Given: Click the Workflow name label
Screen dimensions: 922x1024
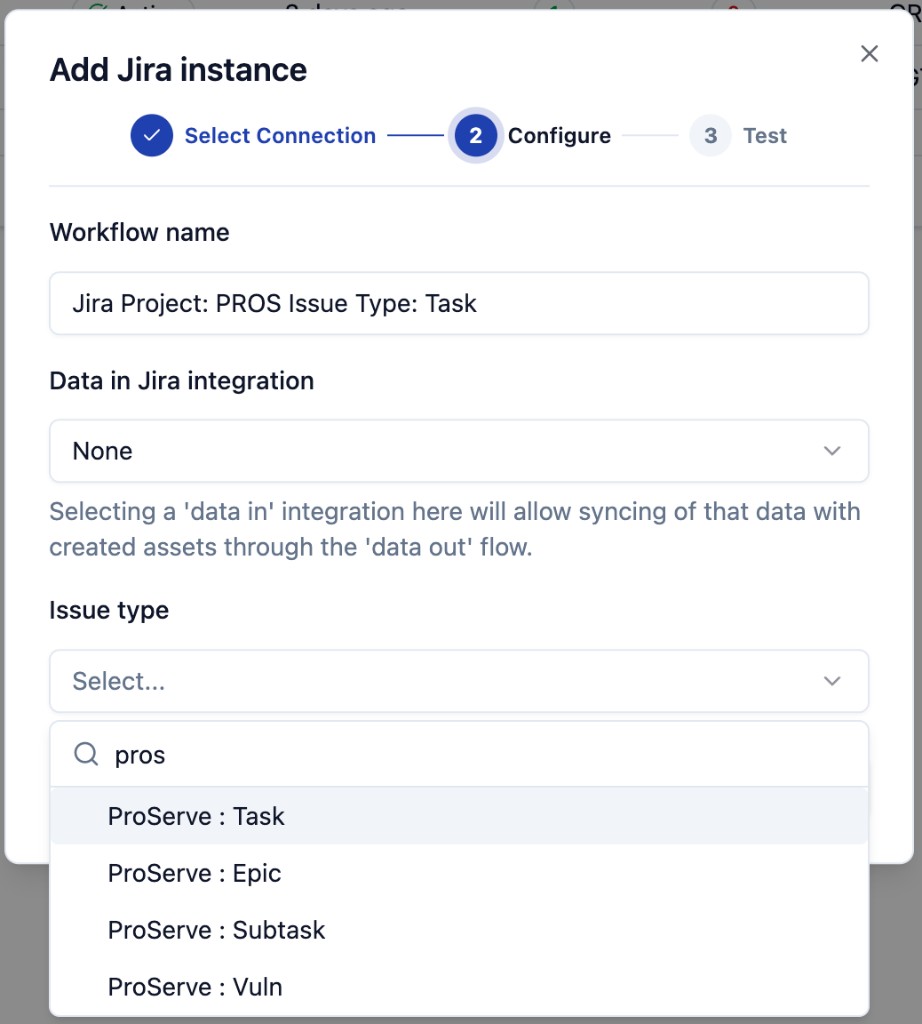Looking at the screenshot, I should (x=140, y=232).
